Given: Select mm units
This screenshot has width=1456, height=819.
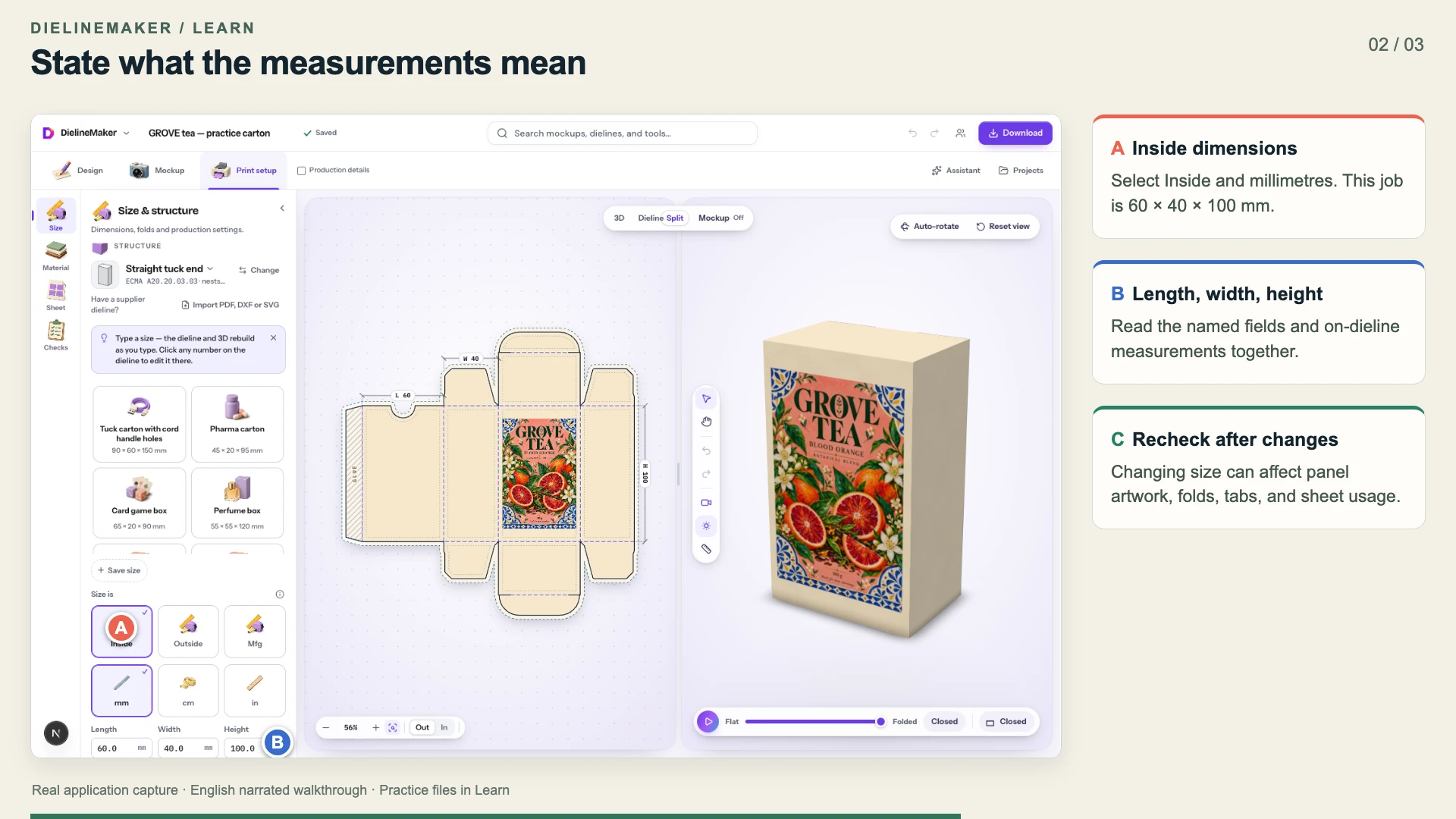Looking at the screenshot, I should [x=121, y=691].
